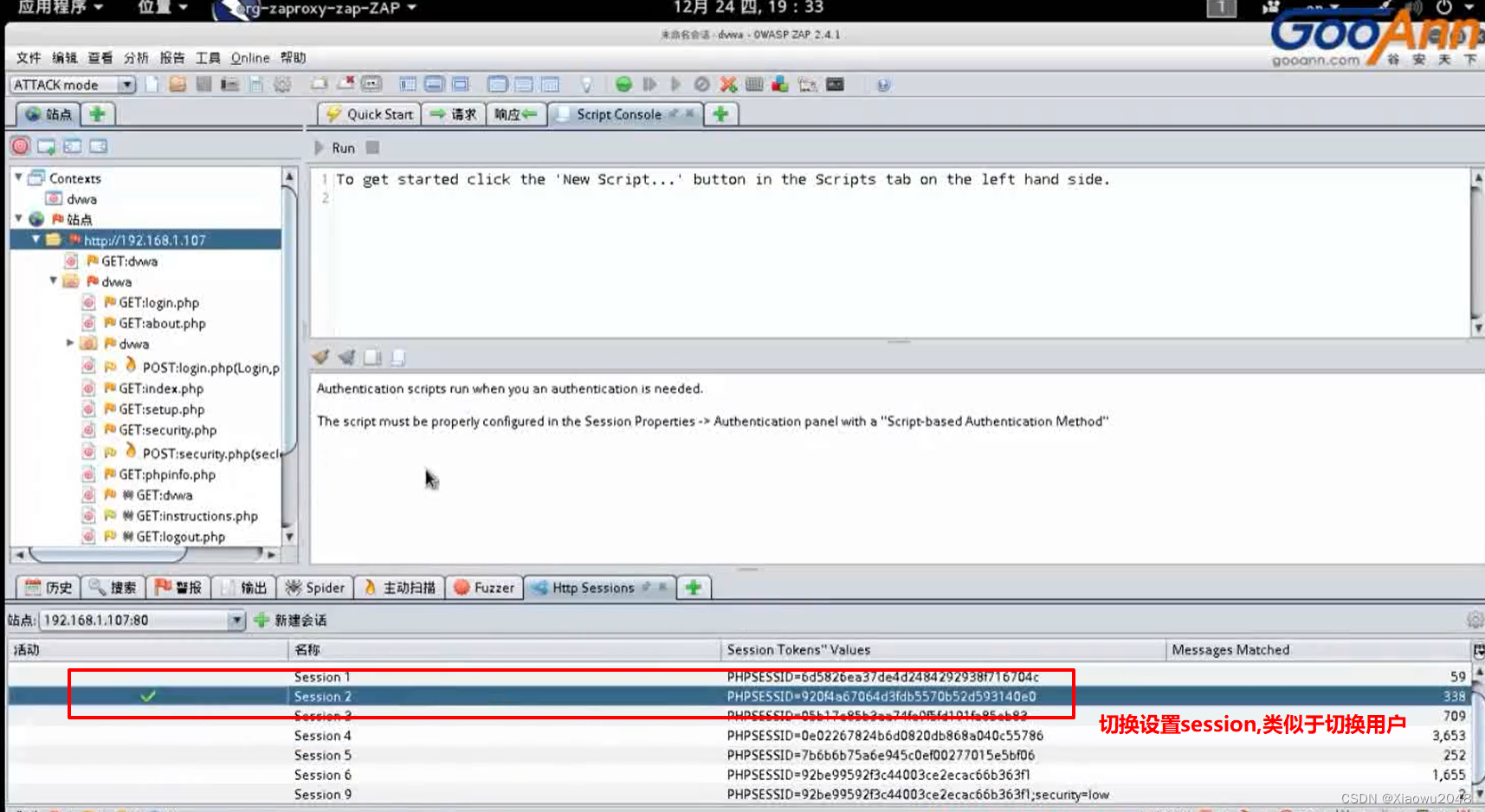Screen dimensions: 1485x812
Task: Open the Options gear in toolbar
Action: (282, 84)
